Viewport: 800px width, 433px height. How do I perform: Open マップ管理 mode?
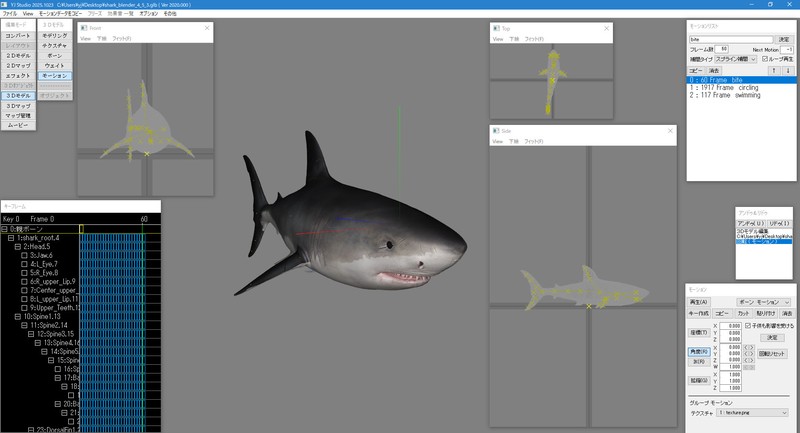pos(18,116)
